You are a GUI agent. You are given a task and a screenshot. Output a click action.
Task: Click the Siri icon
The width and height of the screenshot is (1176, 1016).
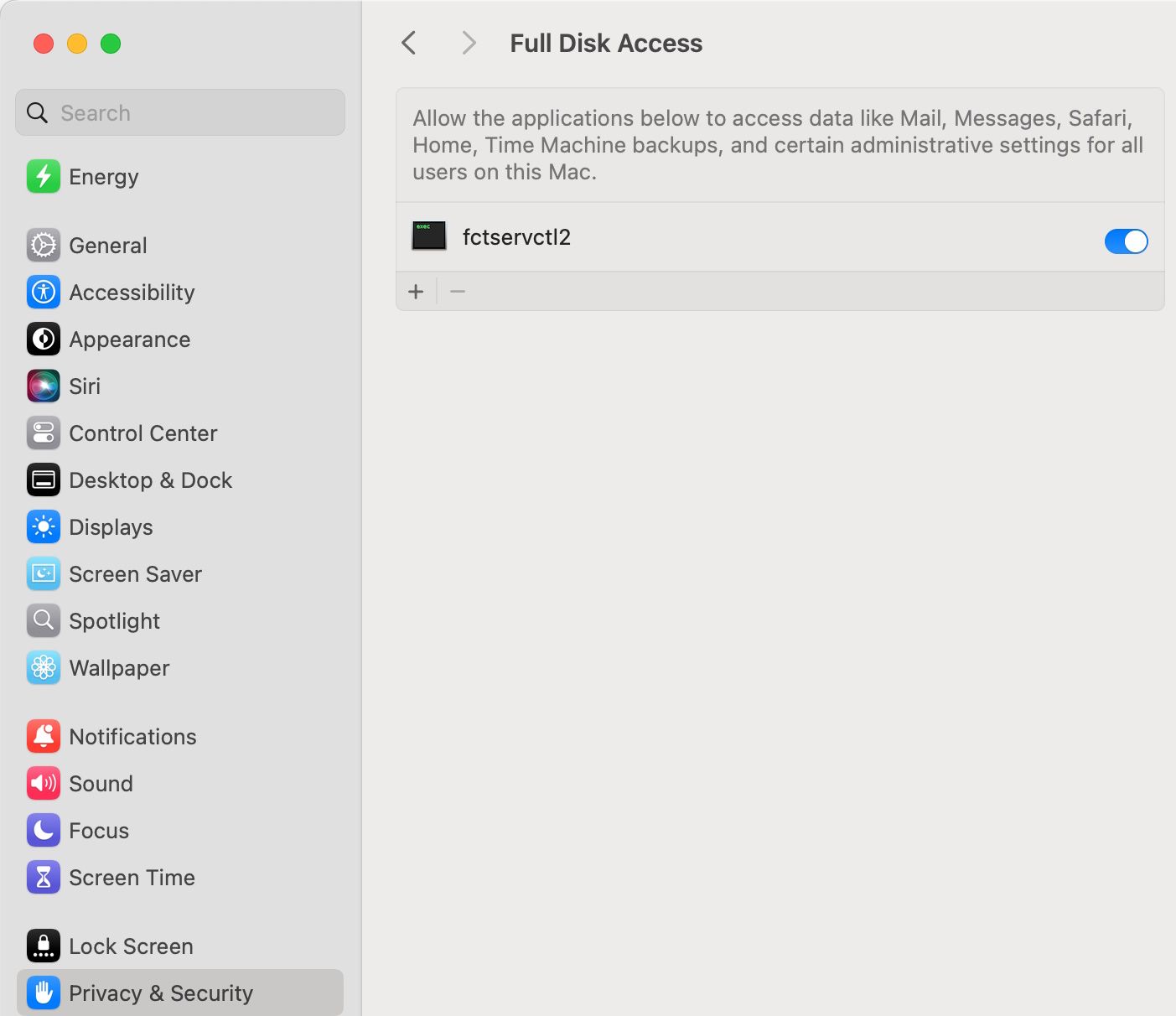coord(44,386)
